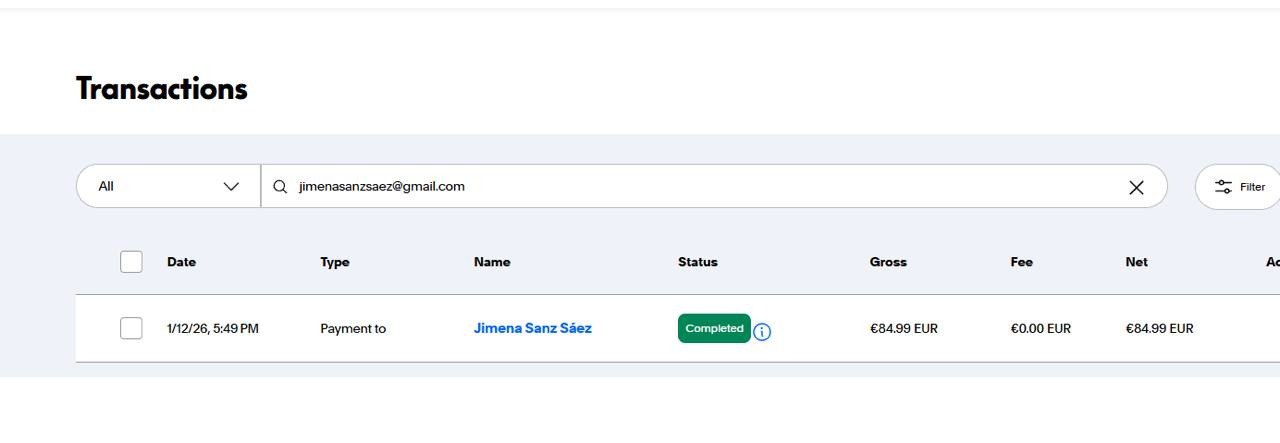Click the Type column header

(334, 262)
